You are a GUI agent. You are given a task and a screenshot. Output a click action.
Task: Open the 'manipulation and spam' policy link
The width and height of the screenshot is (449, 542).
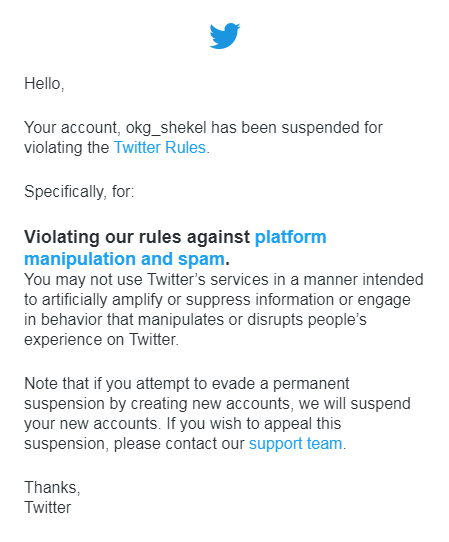(x=124, y=259)
